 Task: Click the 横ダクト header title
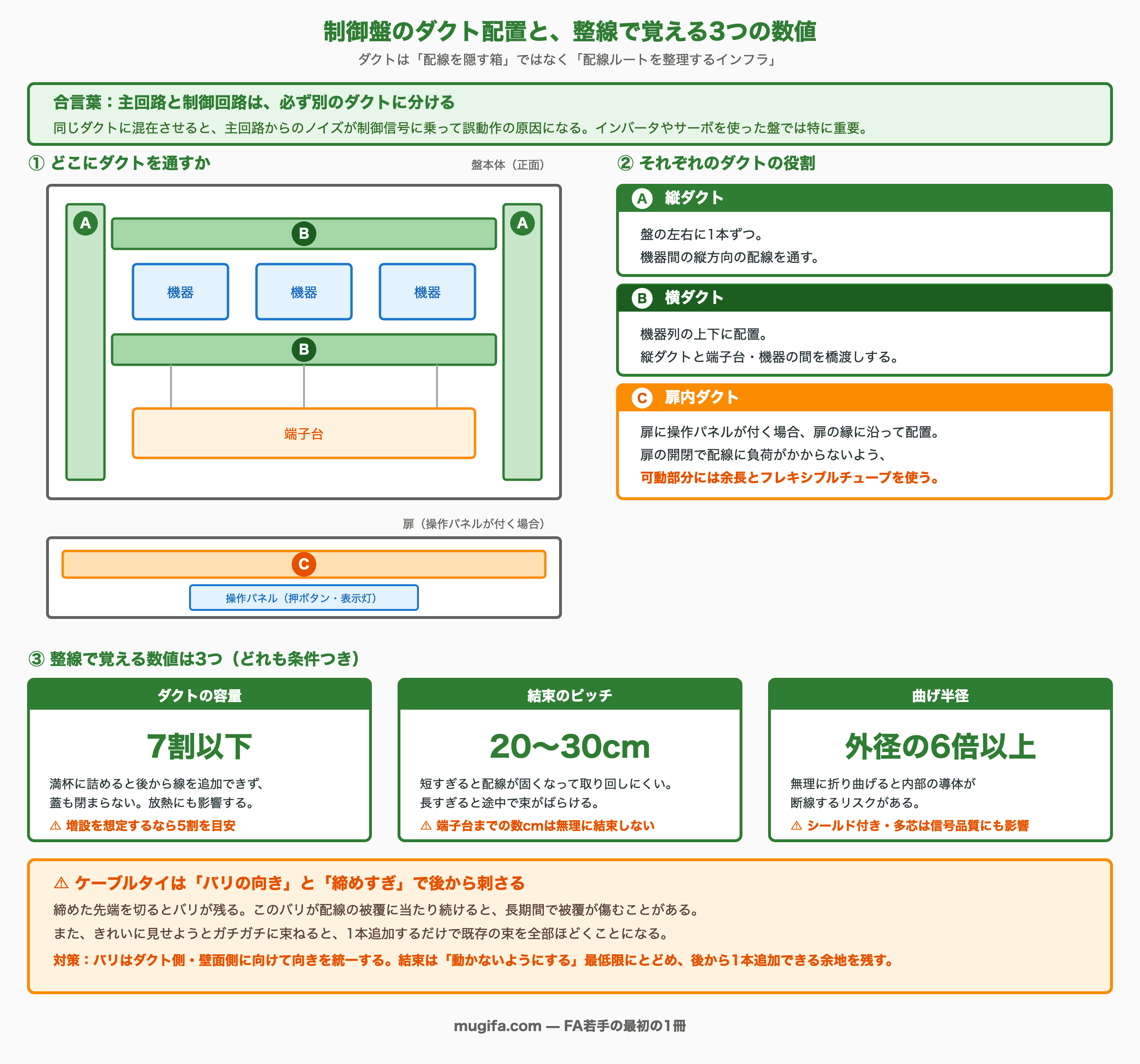(694, 298)
